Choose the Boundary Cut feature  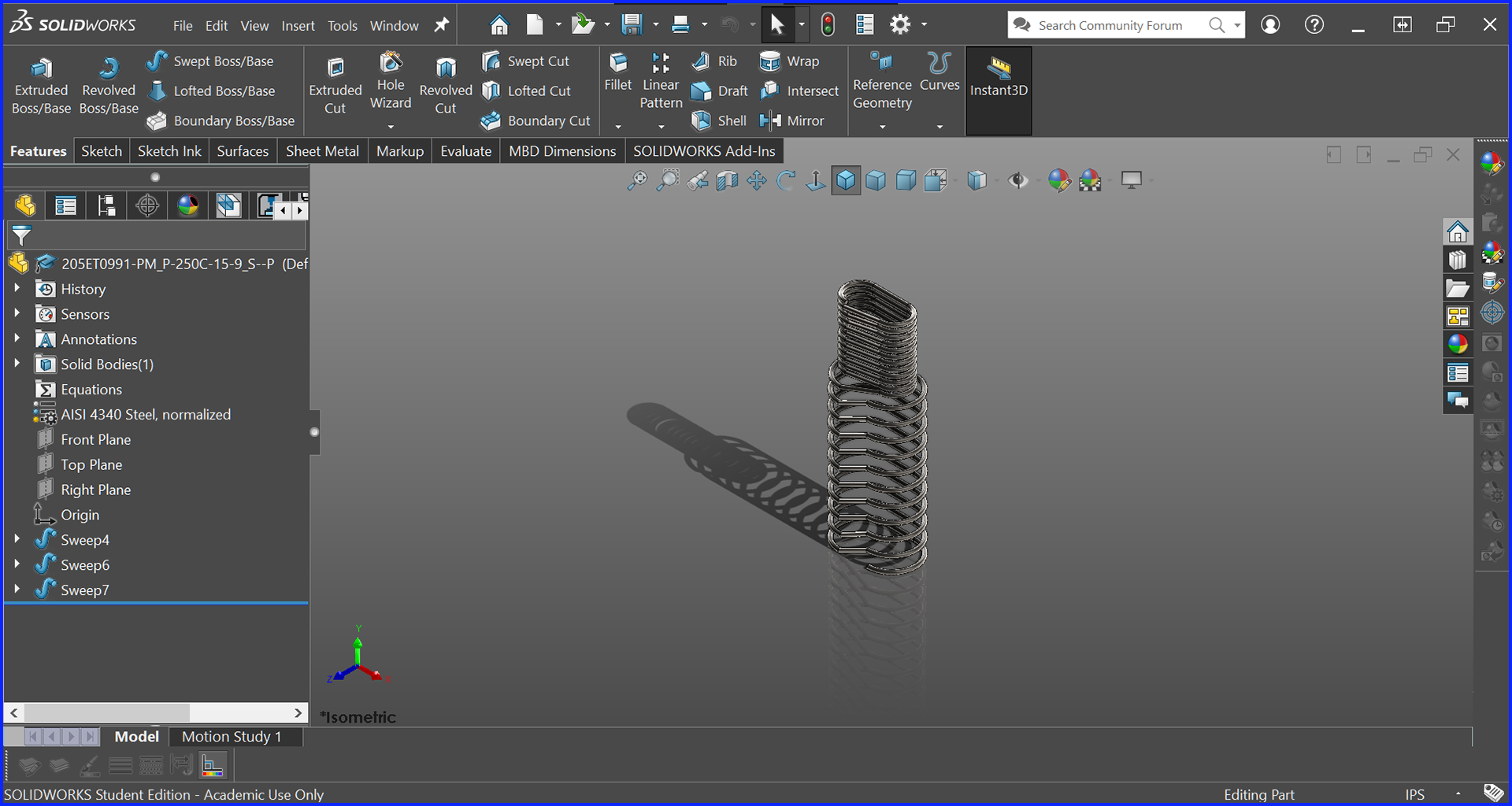[x=535, y=120]
